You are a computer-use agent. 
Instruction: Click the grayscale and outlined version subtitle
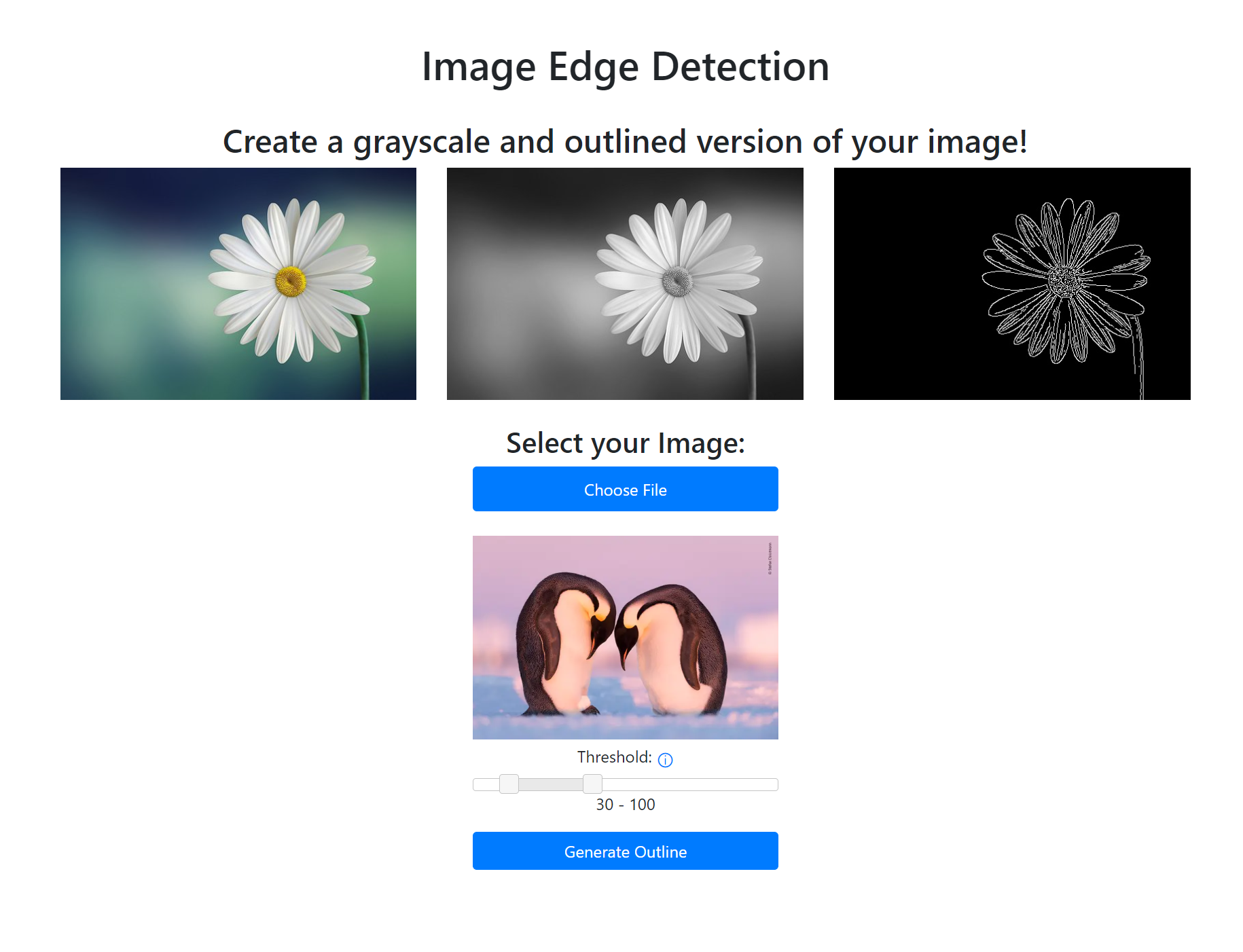pos(625,142)
